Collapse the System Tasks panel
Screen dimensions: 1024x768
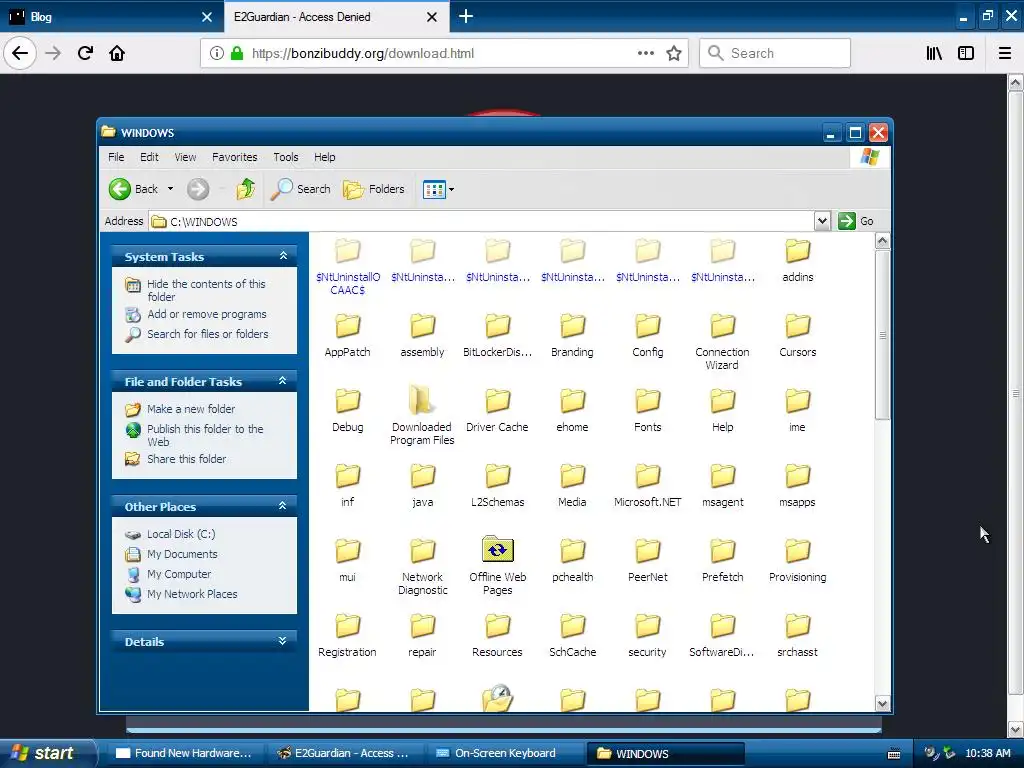point(283,256)
